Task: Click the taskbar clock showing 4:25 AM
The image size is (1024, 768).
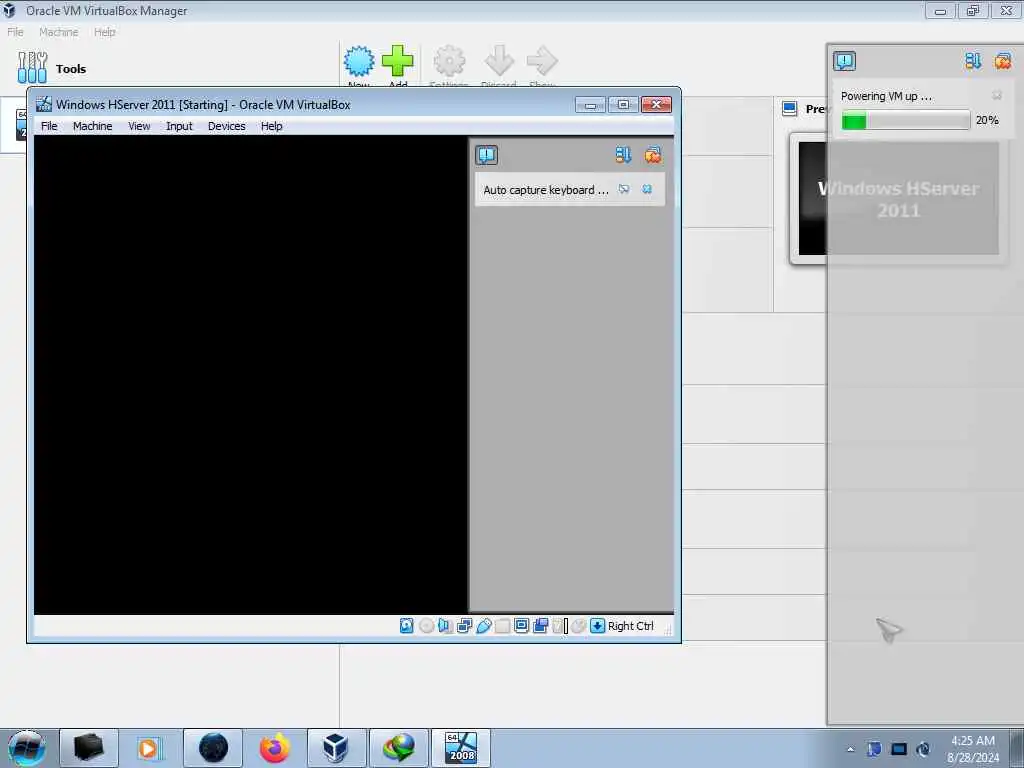Action: pyautogui.click(x=973, y=749)
